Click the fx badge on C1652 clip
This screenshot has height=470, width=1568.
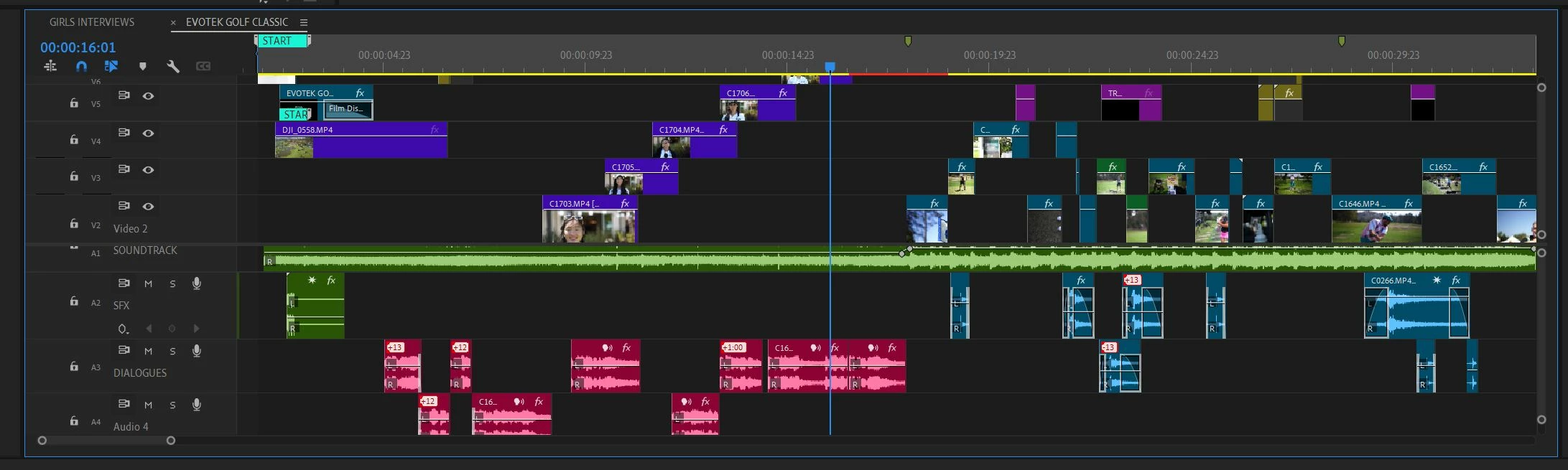pyautogui.click(x=1483, y=167)
